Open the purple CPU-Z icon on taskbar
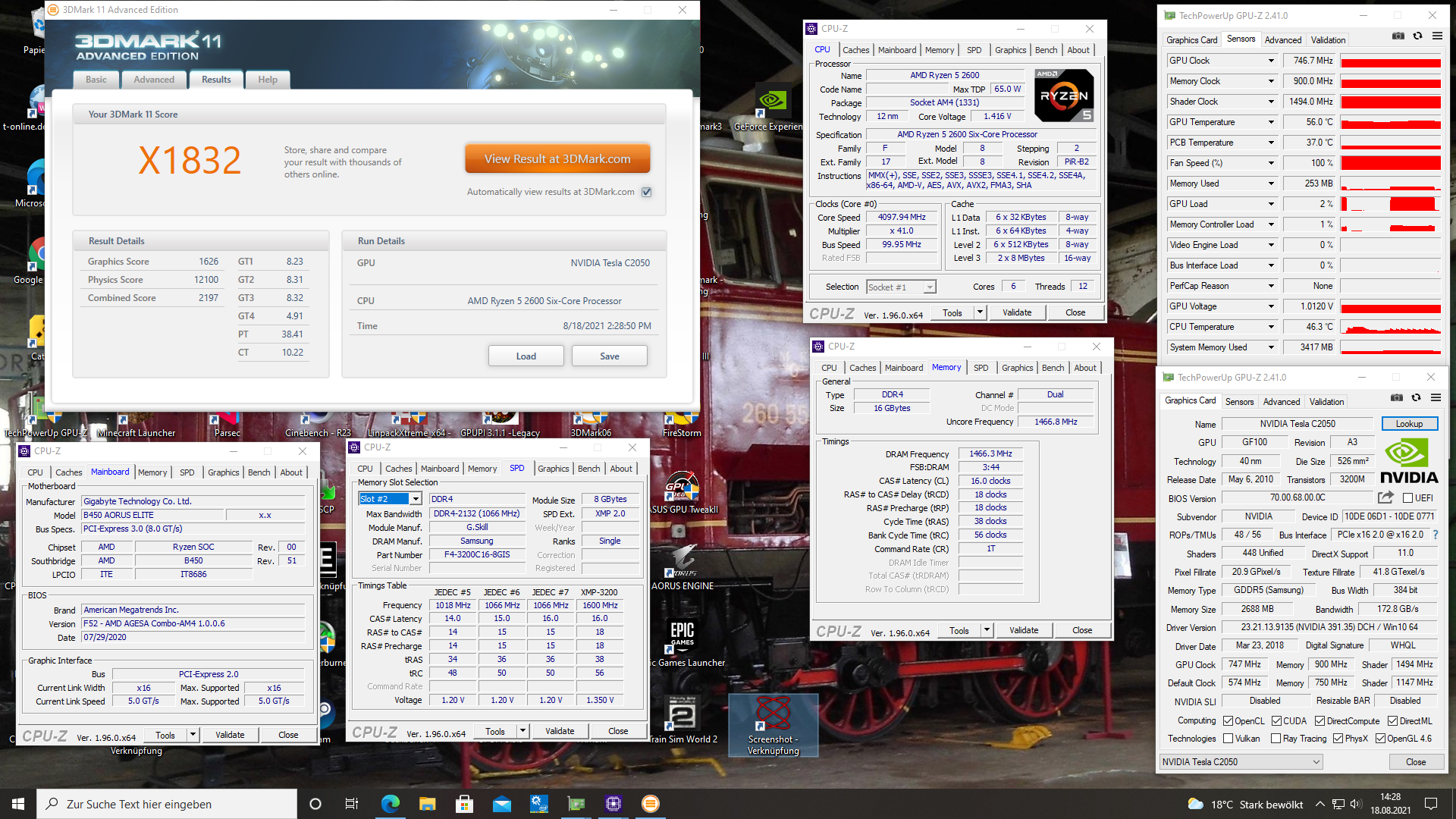The image size is (1456, 819). [x=613, y=804]
